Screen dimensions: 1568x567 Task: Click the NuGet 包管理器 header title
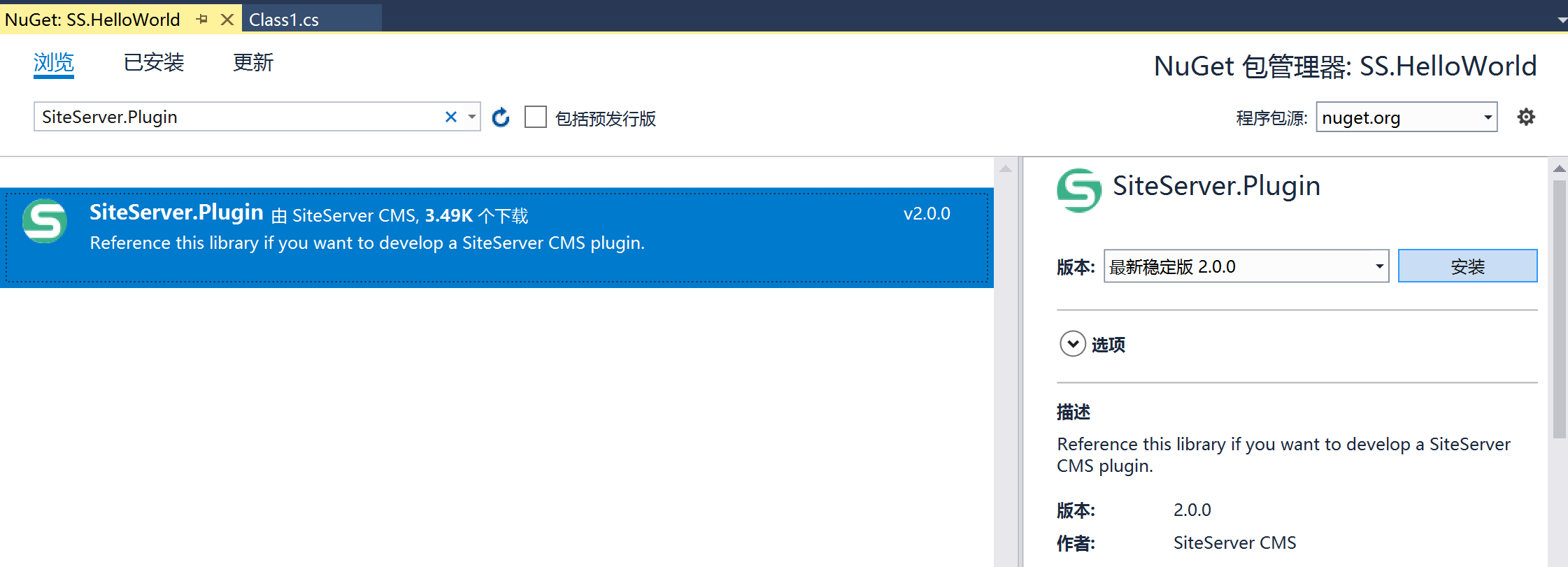(1345, 66)
